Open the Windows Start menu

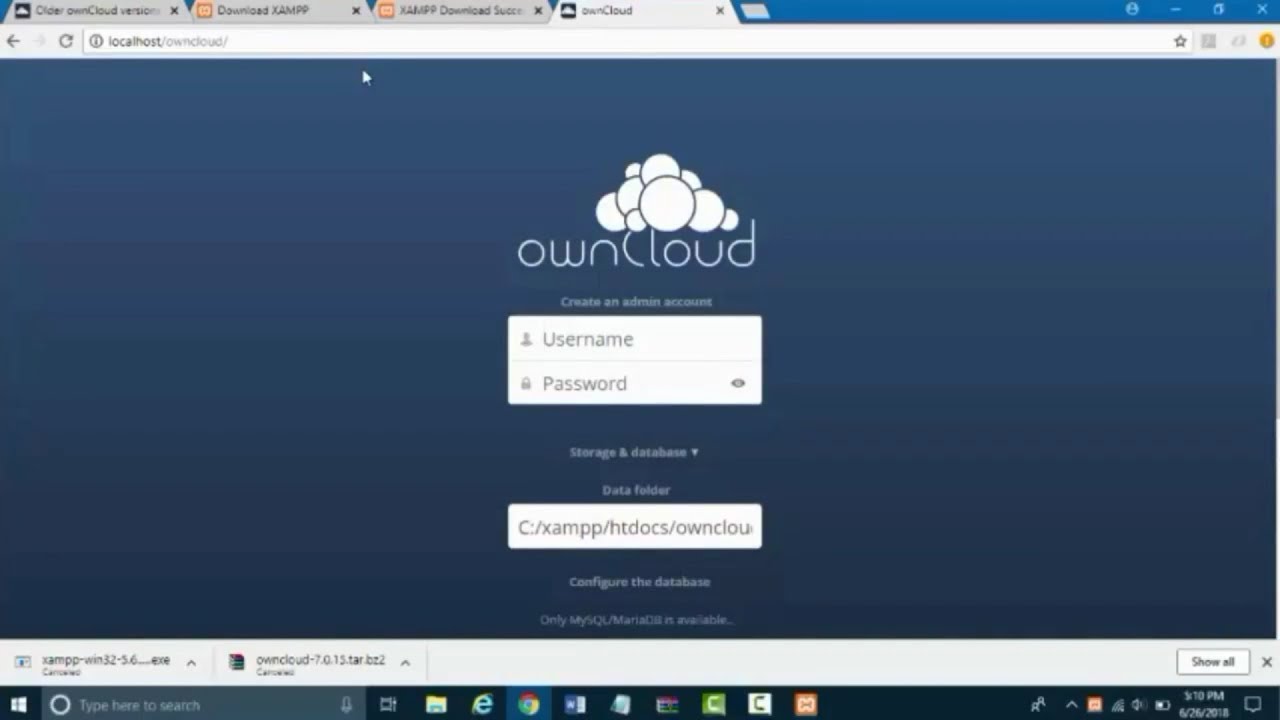(18, 705)
